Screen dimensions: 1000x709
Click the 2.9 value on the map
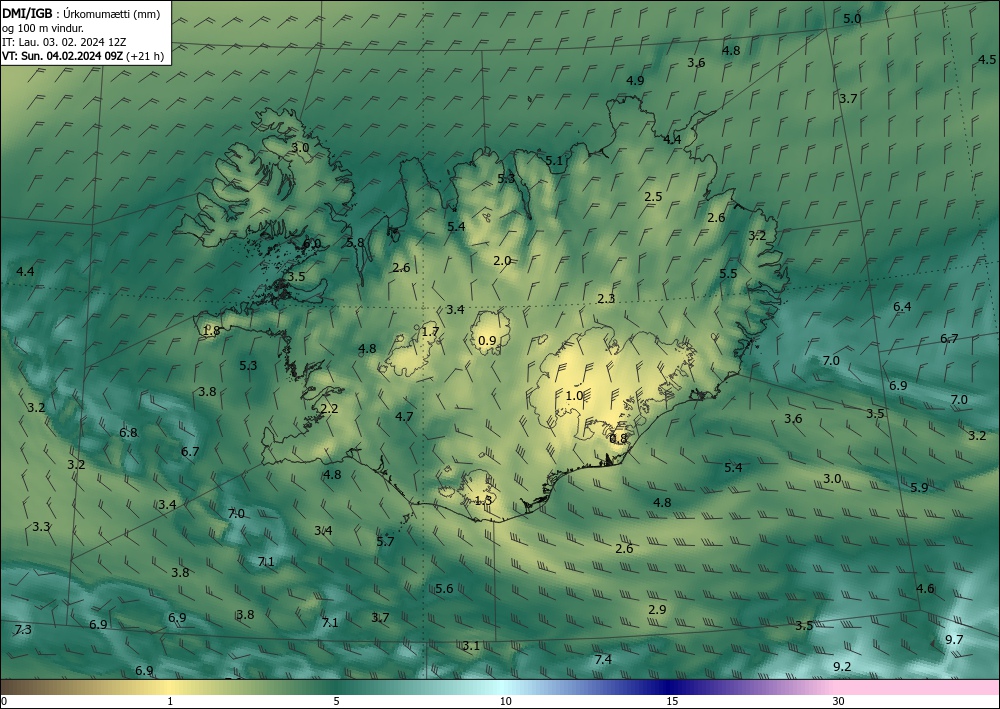click(x=657, y=609)
